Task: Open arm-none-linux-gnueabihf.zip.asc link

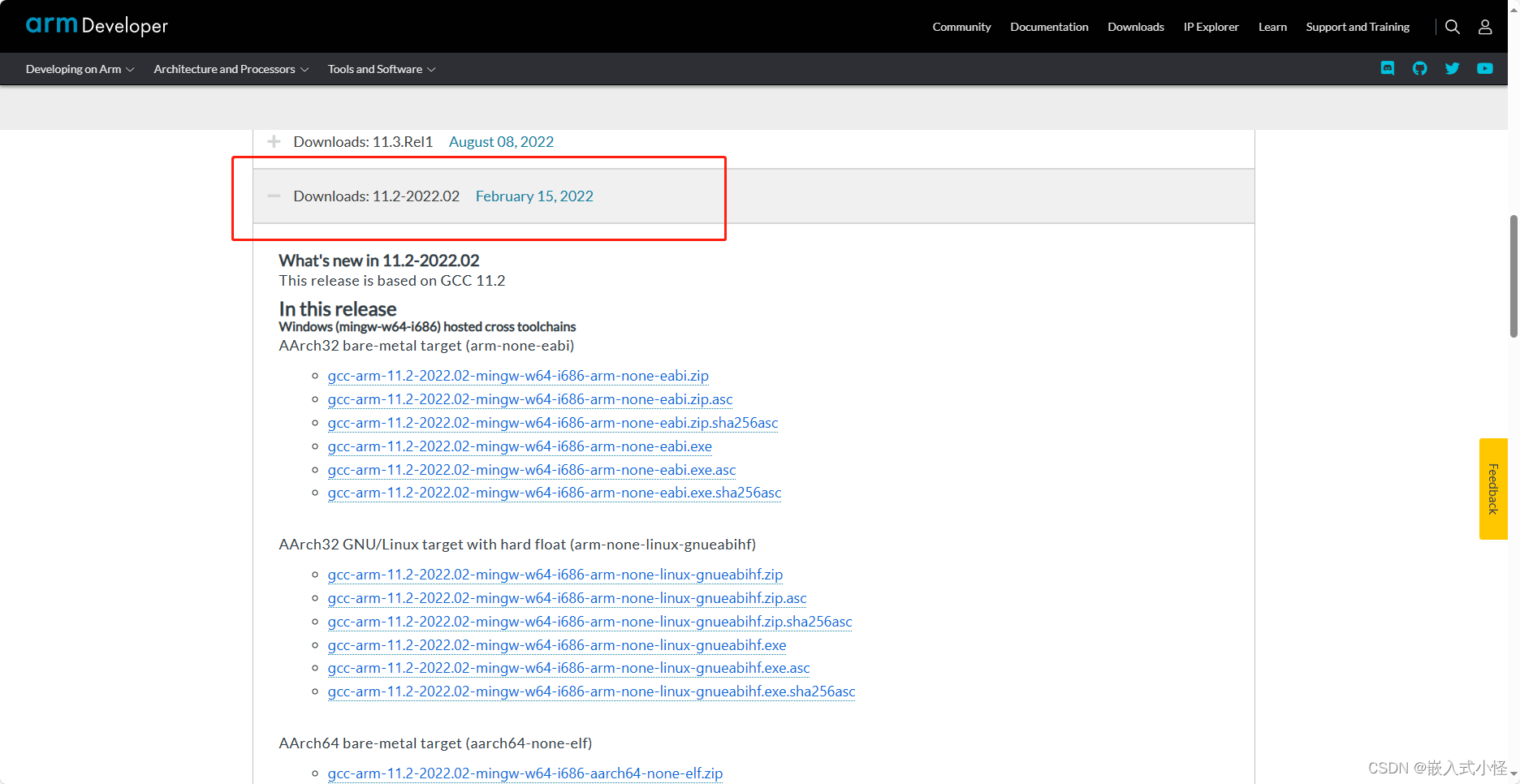Action: pos(568,598)
